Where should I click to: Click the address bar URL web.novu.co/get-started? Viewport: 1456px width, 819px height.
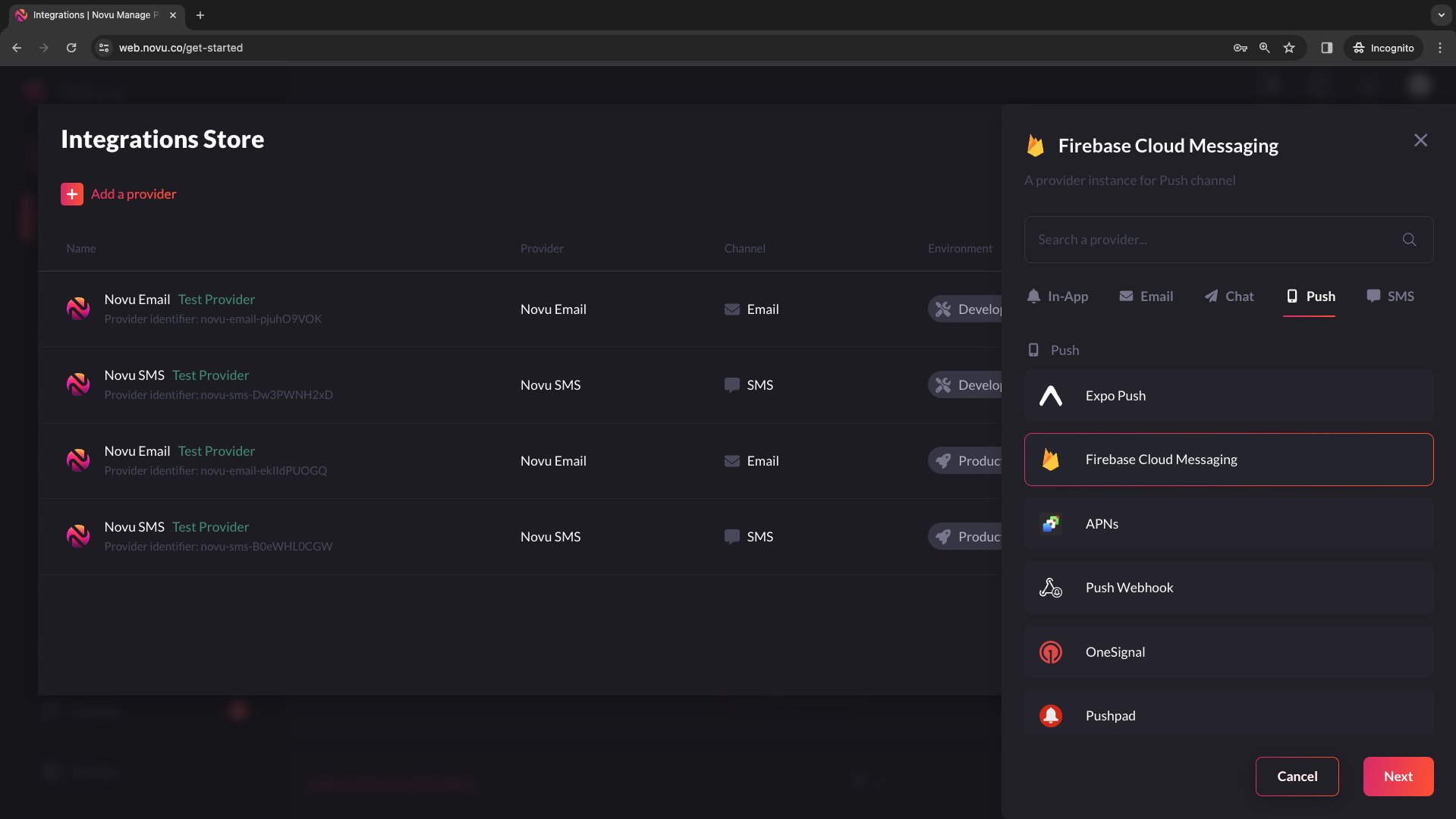(x=181, y=48)
